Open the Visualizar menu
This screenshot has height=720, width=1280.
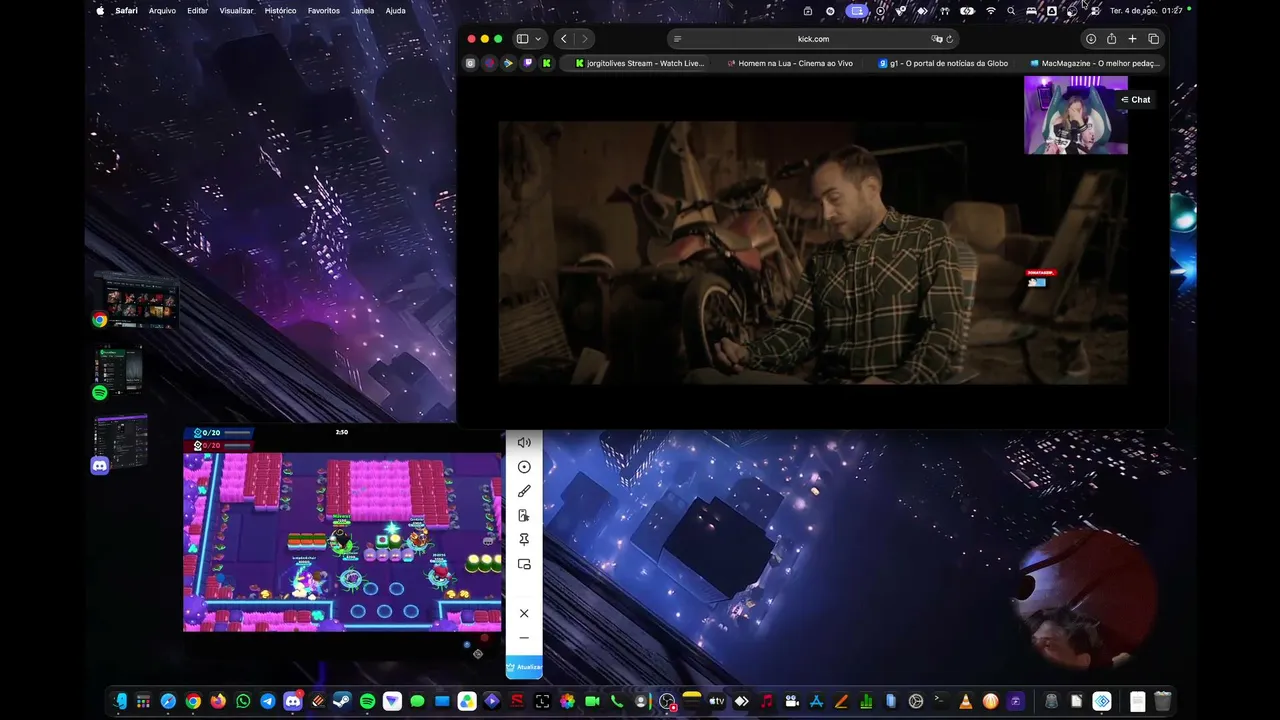click(236, 11)
